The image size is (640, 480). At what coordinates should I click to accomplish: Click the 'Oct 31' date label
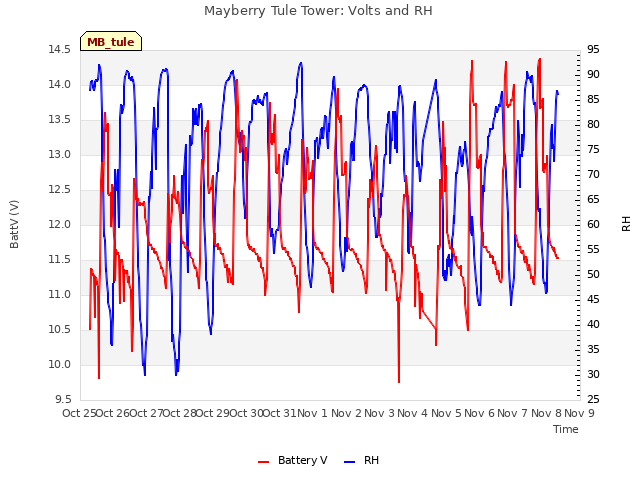click(x=280, y=413)
